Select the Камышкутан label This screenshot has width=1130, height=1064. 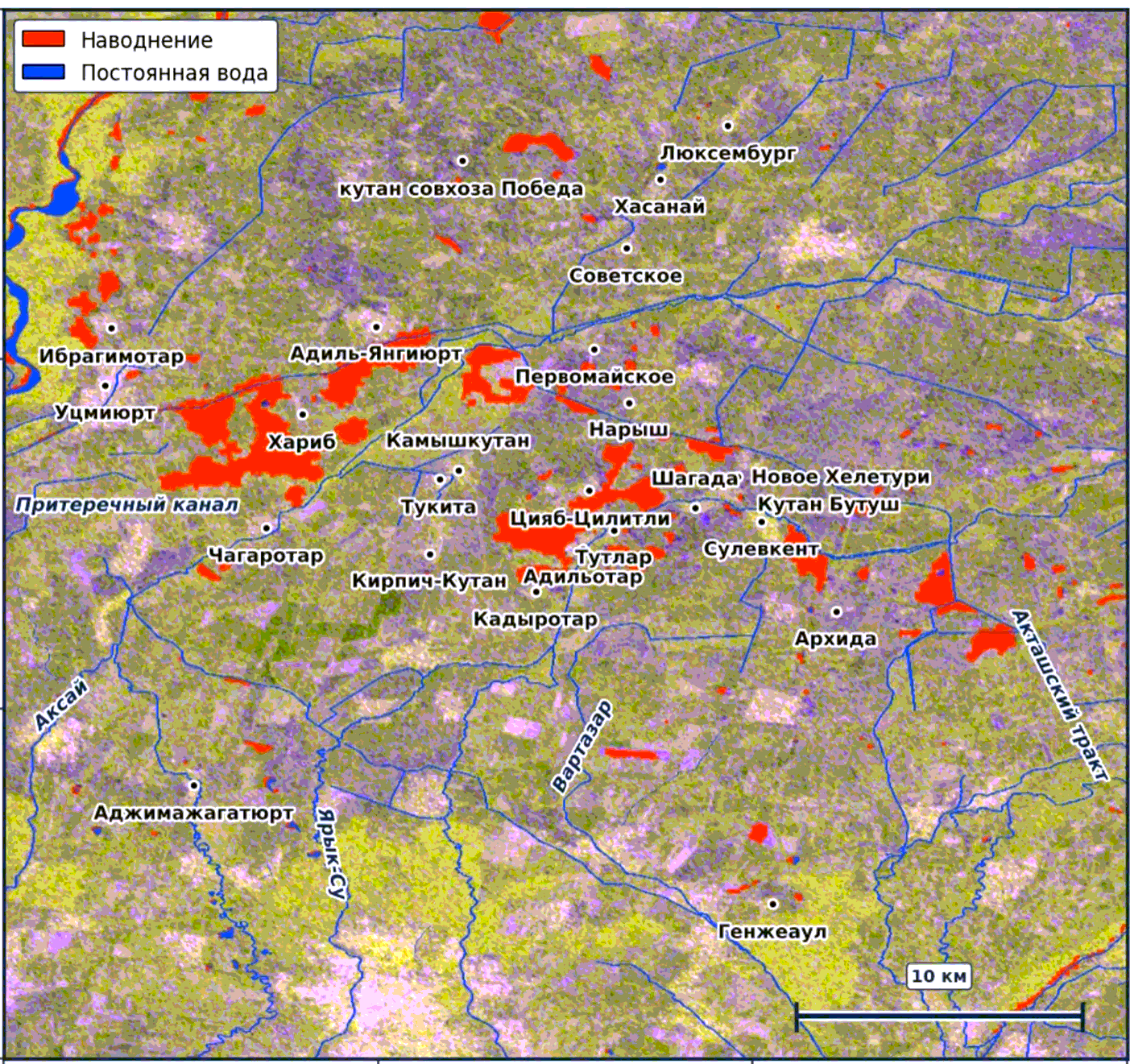pyautogui.click(x=457, y=441)
